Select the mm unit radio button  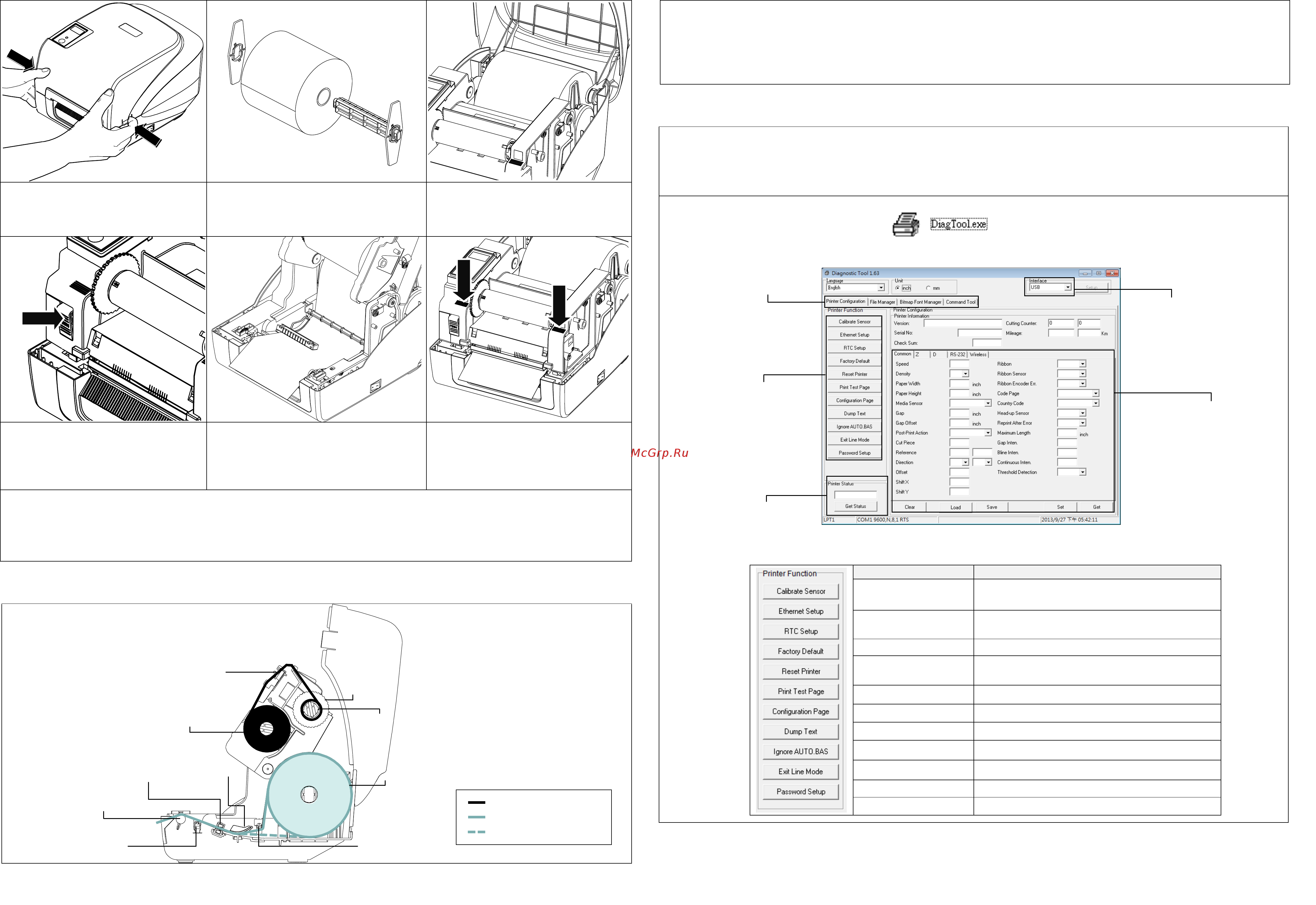point(928,288)
